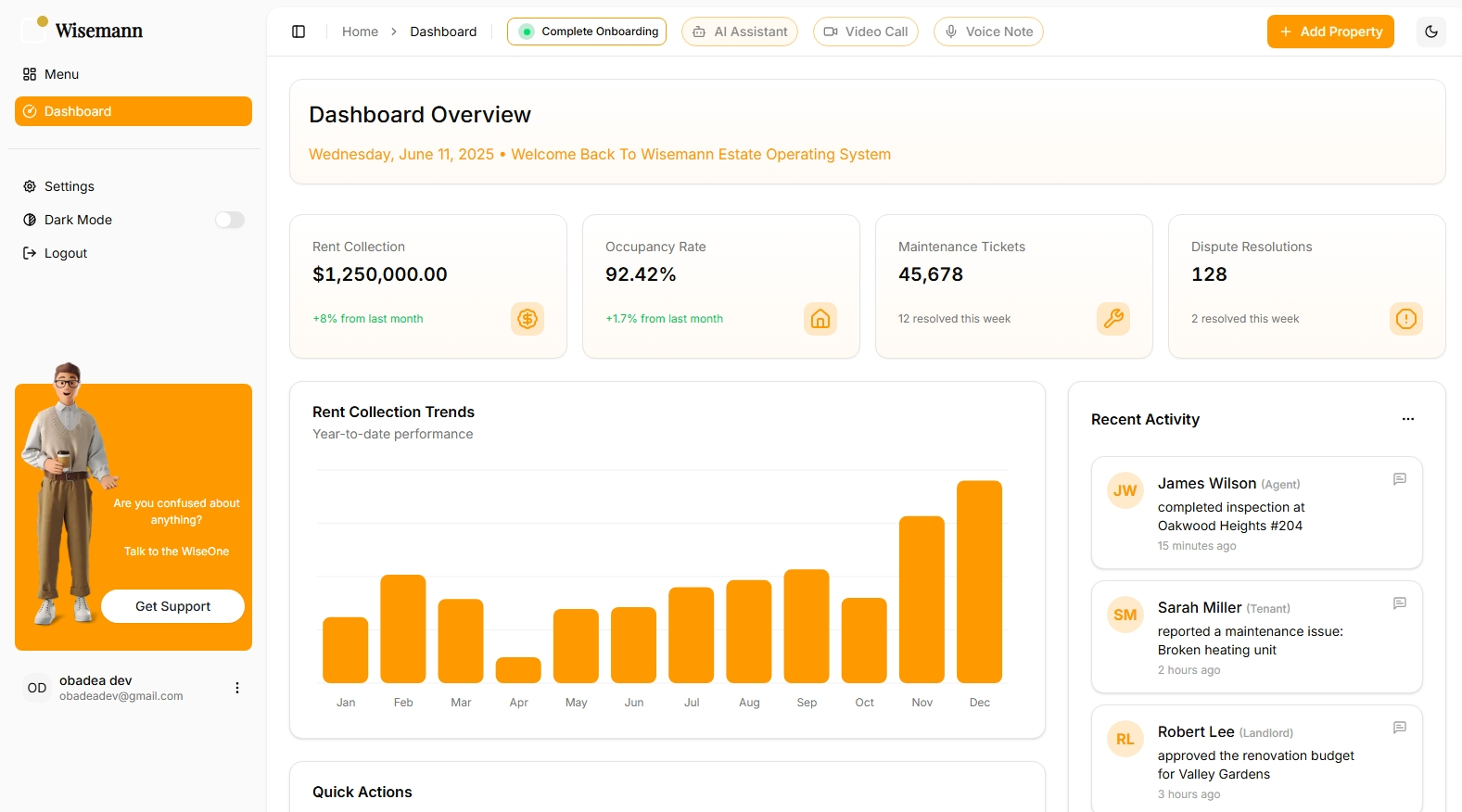Click the comment icon on Sarah Miller activity
1462x812 pixels.
click(x=1400, y=603)
